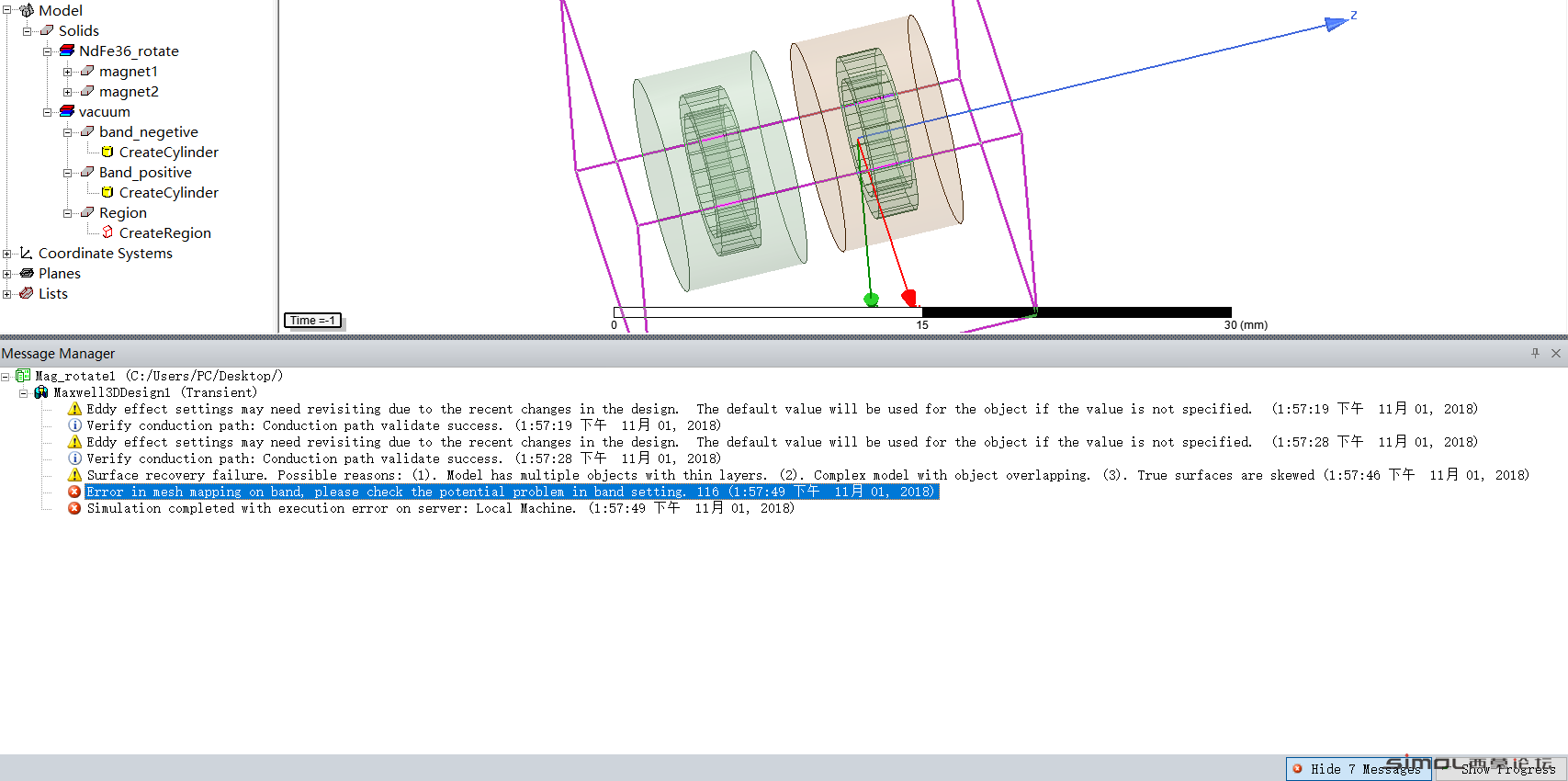
Task: Expand the Planes node
Action: 7,273
